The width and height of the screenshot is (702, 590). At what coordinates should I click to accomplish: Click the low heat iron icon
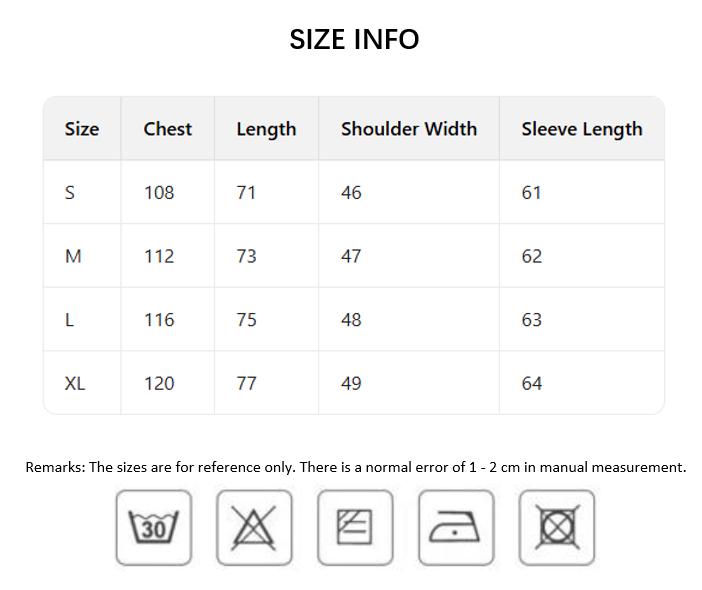[456, 527]
